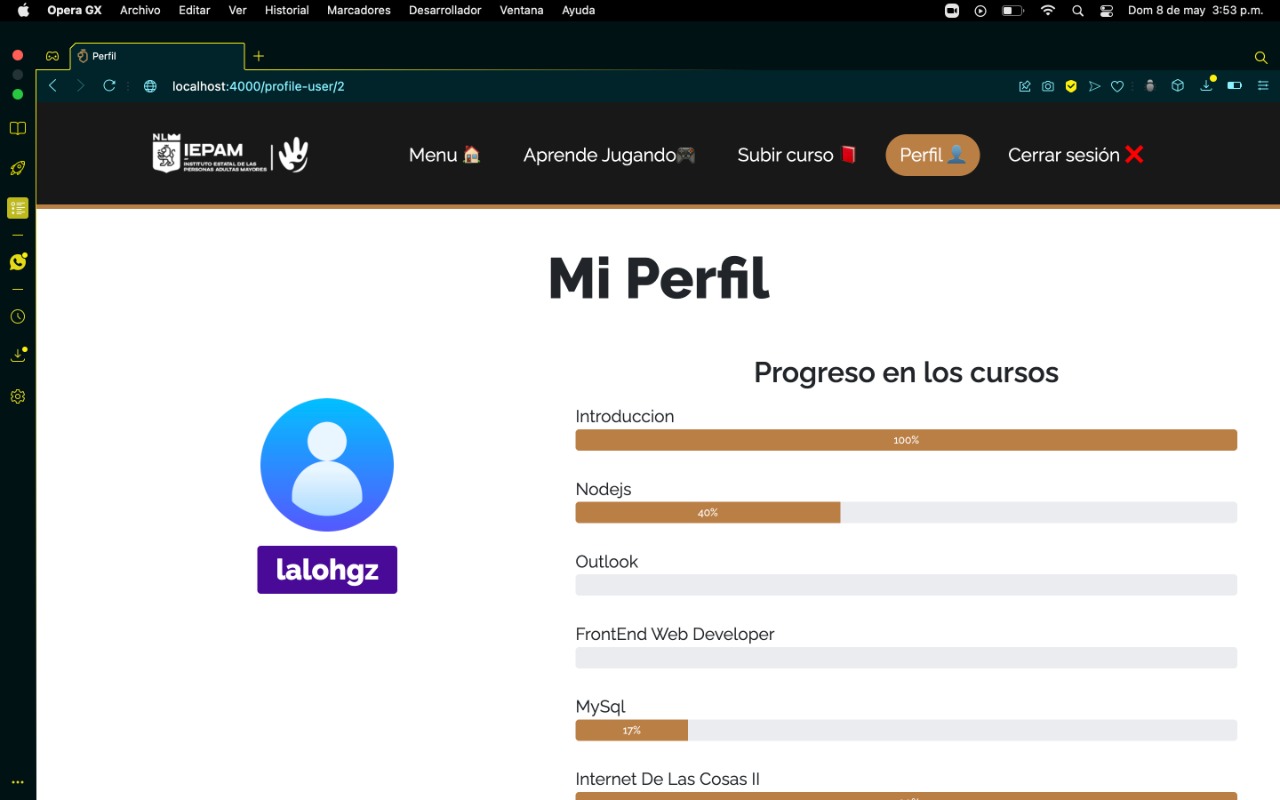Open the Marcadores menu
1280x800 pixels.
click(359, 10)
